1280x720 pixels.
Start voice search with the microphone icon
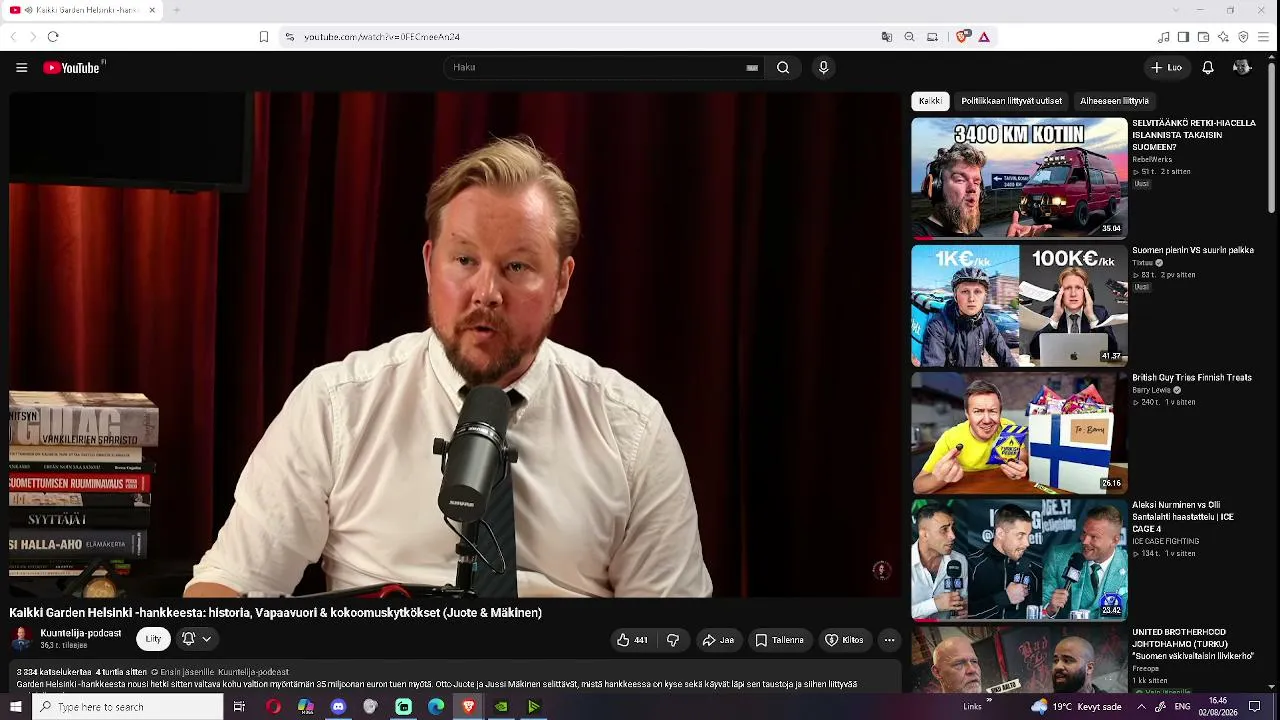tap(823, 68)
